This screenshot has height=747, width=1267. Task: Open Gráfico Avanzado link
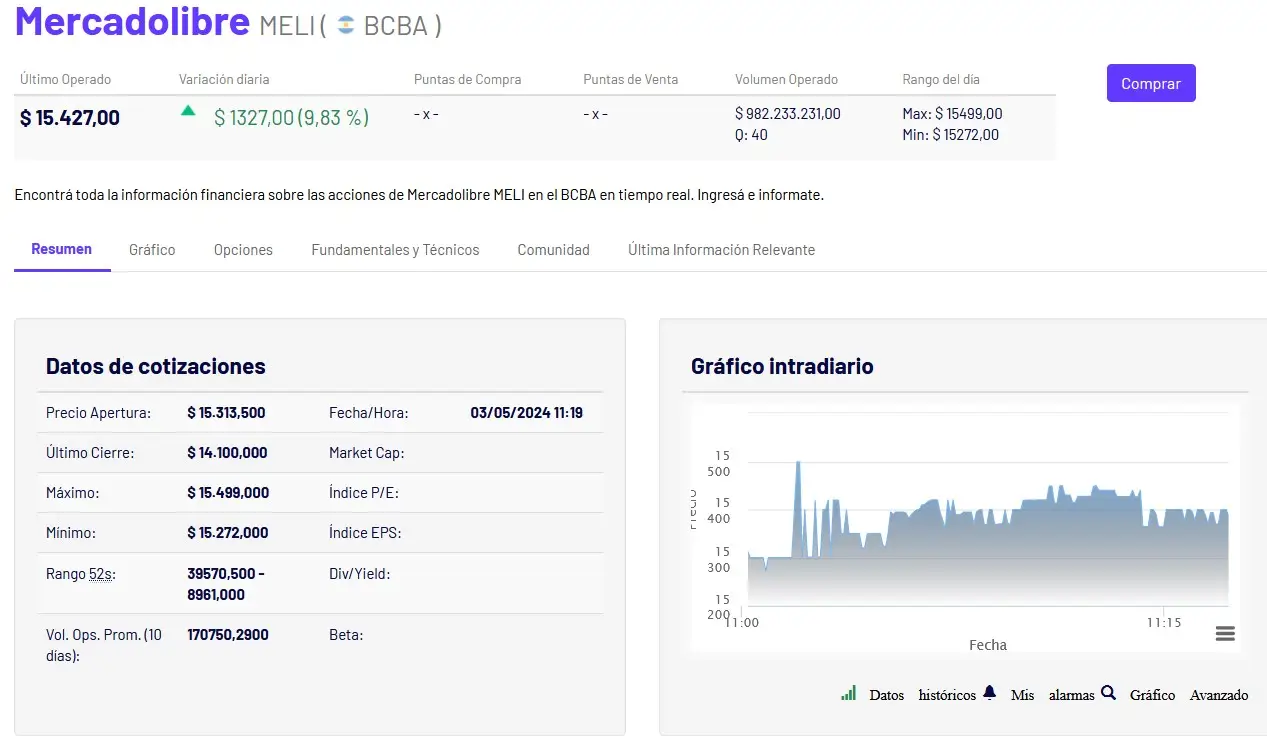[x=1189, y=695]
